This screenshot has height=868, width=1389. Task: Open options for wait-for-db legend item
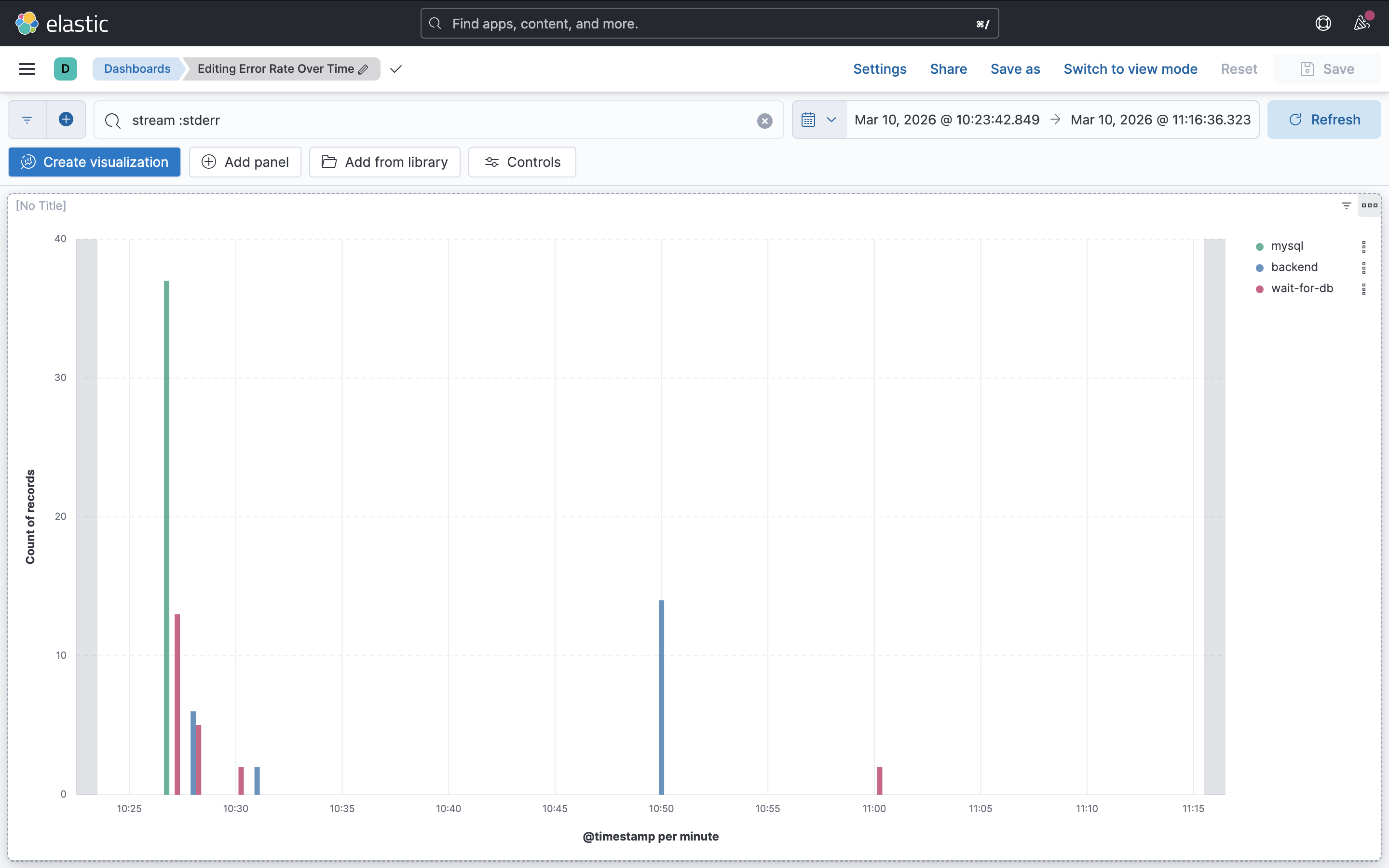pos(1364,289)
